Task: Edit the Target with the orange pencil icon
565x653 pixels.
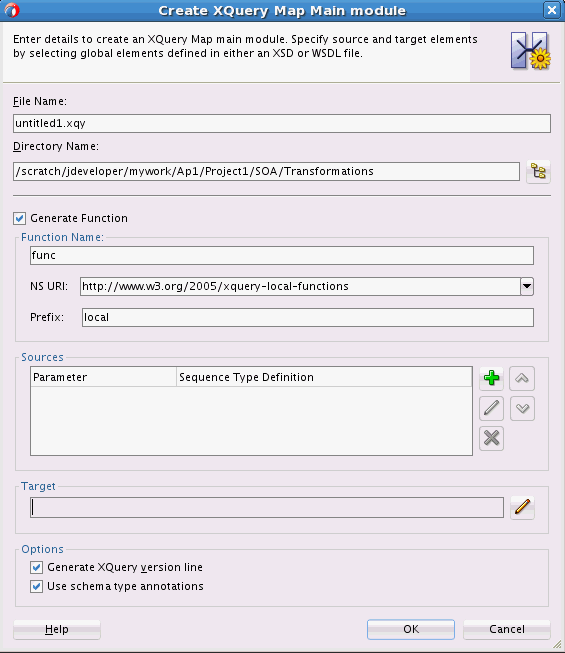Action: click(x=522, y=507)
